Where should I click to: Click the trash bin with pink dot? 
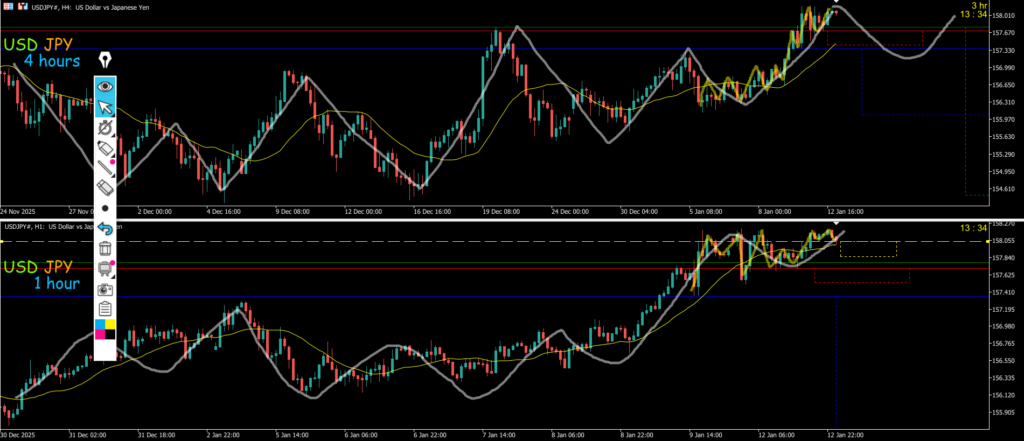pos(105,268)
